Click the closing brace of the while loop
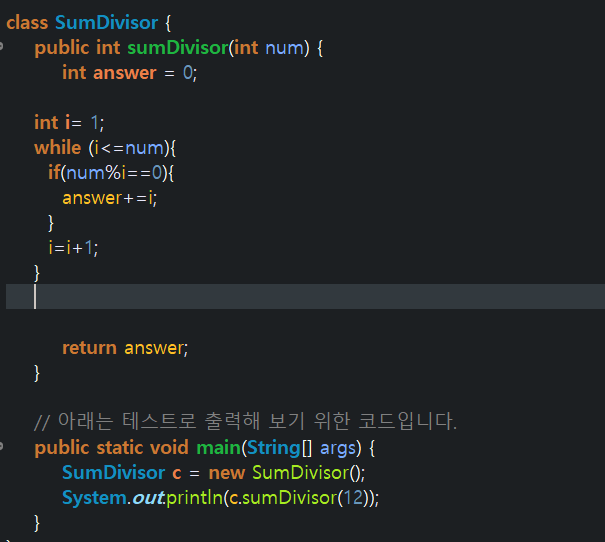Image resolution: width=605 pixels, height=542 pixels. (37, 273)
